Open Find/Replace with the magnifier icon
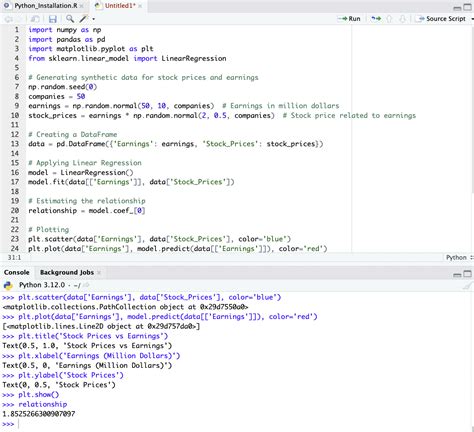Image resolution: width=474 pixels, height=432 pixels. tap(70, 19)
